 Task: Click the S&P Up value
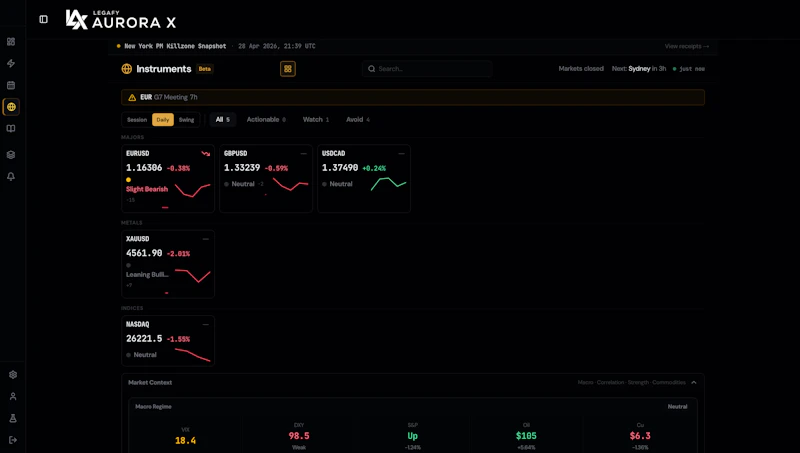tap(413, 436)
